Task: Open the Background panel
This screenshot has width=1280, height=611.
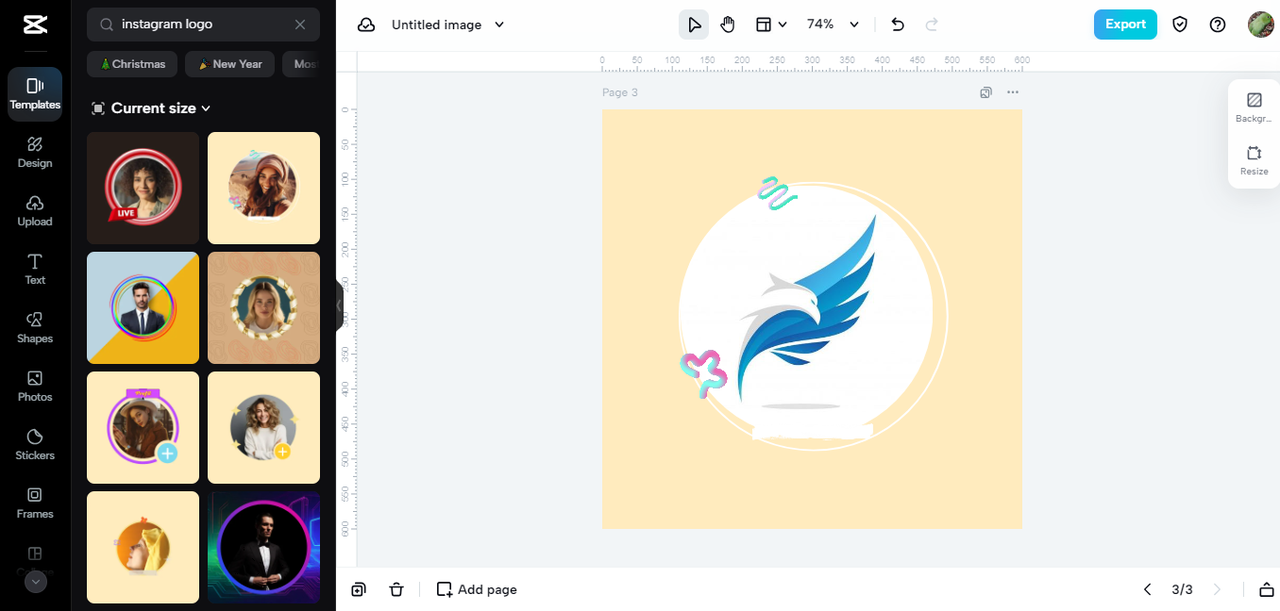Action: pos(1253,107)
